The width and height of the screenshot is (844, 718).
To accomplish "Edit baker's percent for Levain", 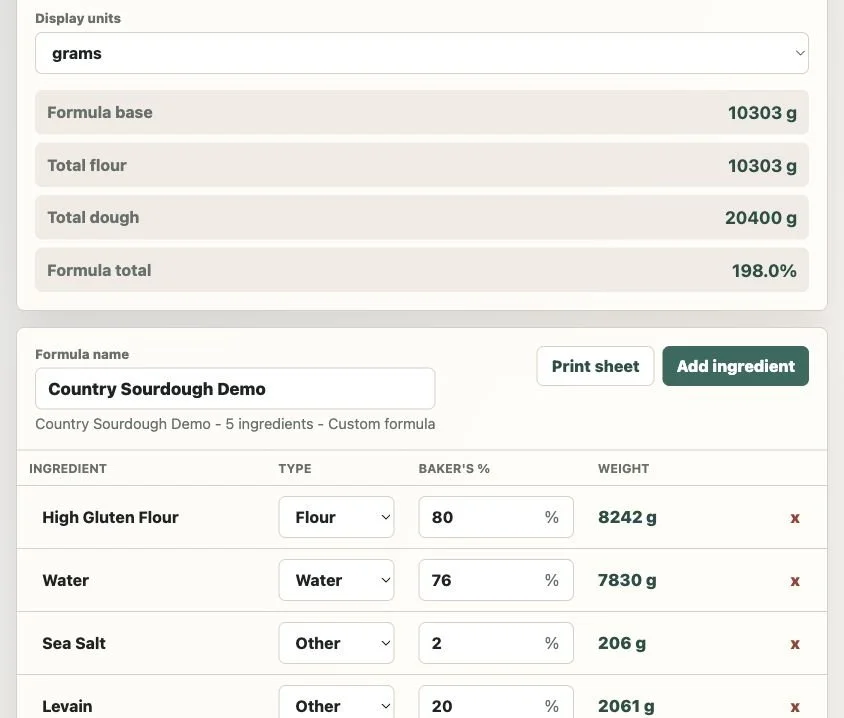I will point(496,704).
